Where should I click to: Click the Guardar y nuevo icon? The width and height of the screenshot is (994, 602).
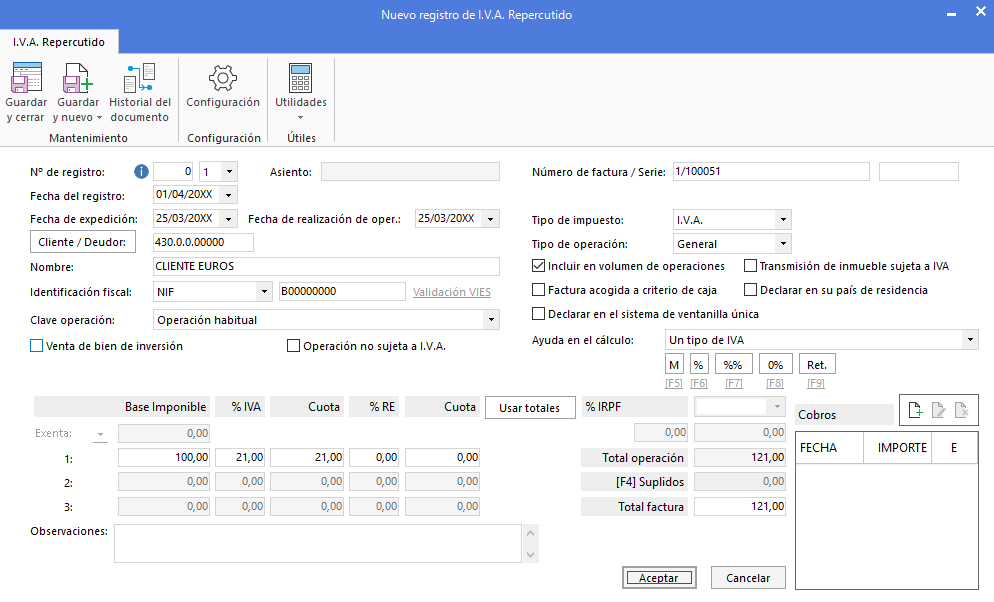[x=77, y=80]
